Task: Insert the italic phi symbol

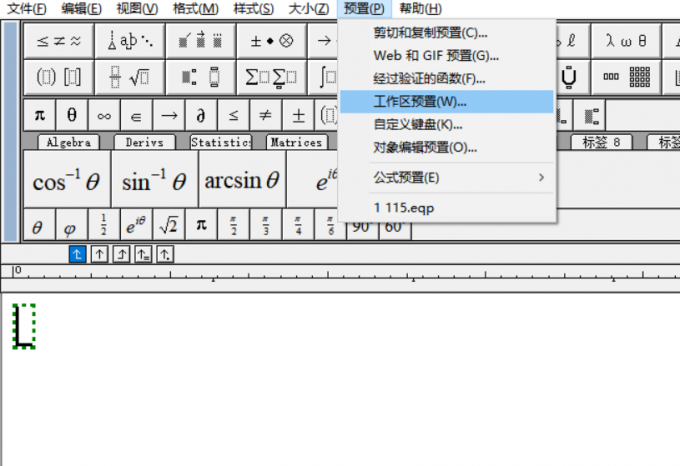Action: pyautogui.click(x=71, y=225)
